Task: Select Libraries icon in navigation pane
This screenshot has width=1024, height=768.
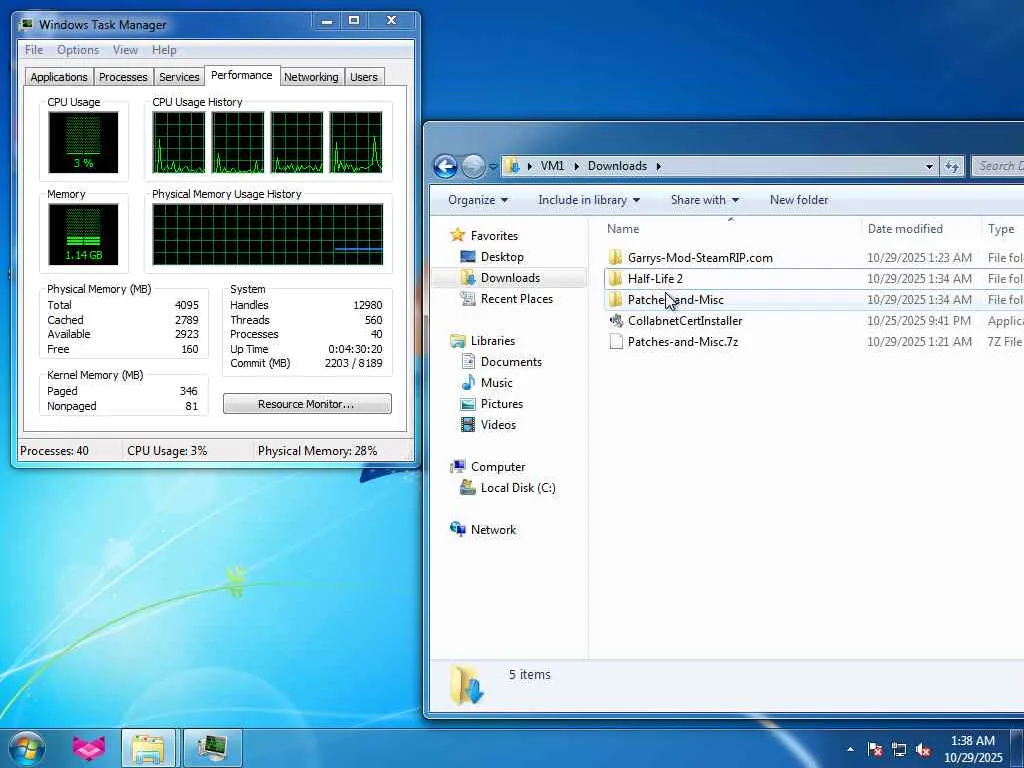Action: click(458, 341)
